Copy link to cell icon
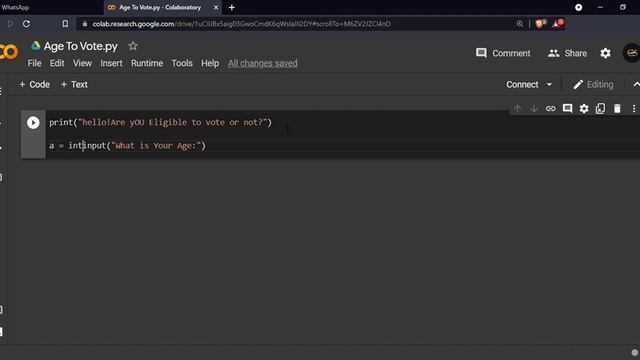Image resolution: width=640 pixels, height=360 pixels. [x=551, y=109]
